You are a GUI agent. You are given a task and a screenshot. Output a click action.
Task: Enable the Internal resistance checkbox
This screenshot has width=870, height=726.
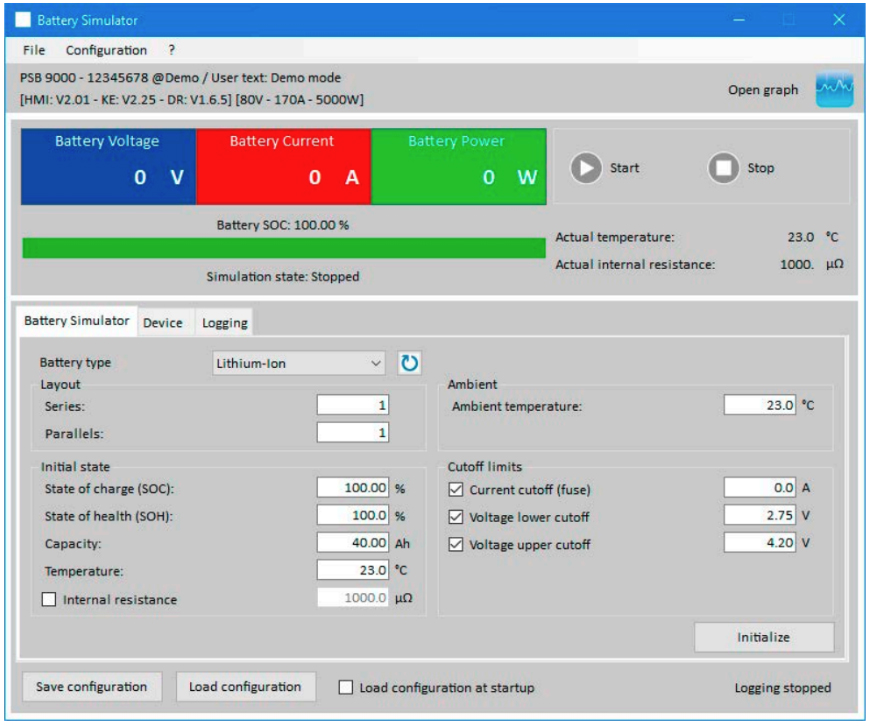[49, 600]
